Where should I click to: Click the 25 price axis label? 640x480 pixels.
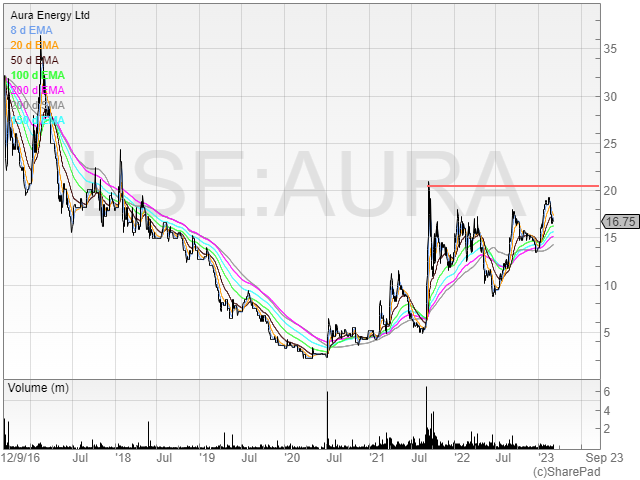(610, 144)
